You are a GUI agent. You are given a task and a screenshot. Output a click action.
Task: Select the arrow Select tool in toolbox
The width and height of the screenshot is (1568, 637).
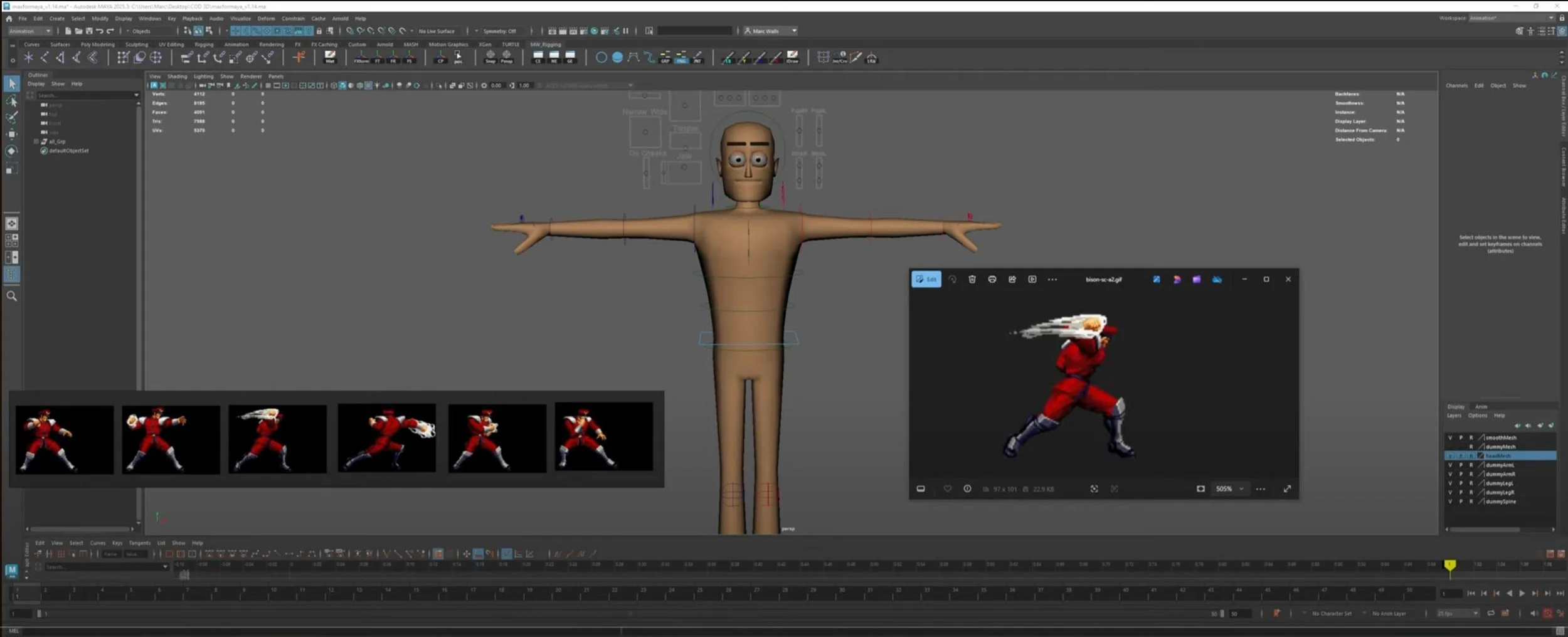click(12, 83)
